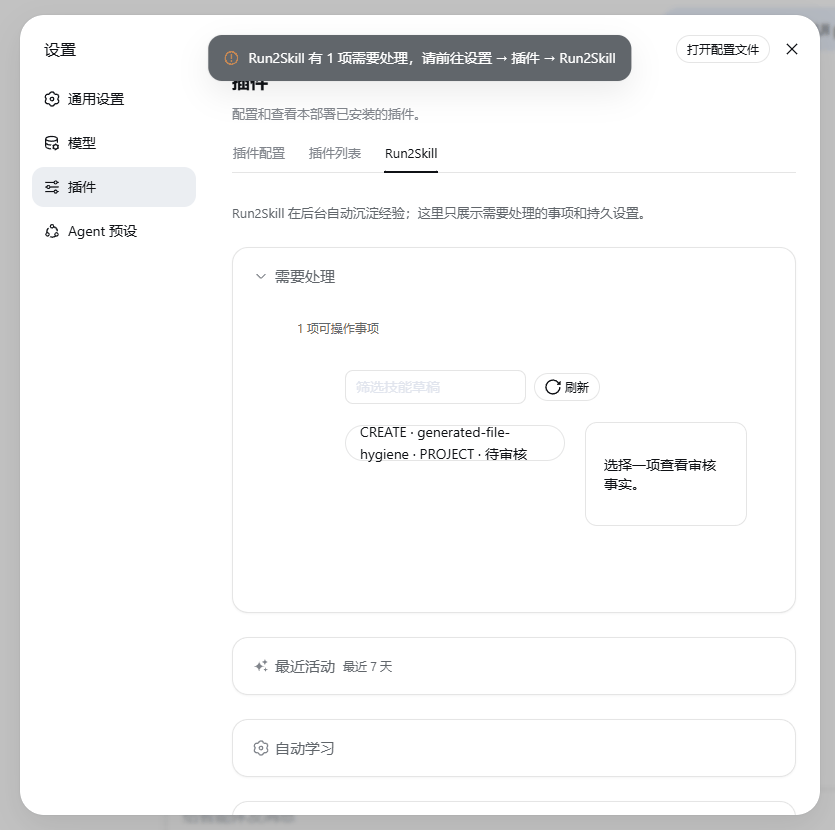Screen dimensions: 835x830
Task: Click the general settings gear icon
Action: tap(52, 99)
